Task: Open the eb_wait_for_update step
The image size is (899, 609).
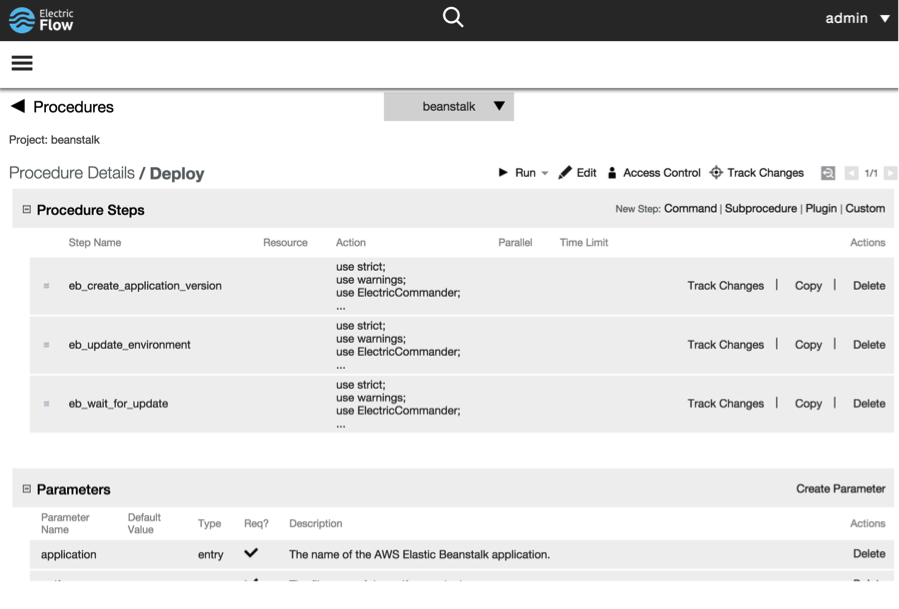Action: coord(118,404)
